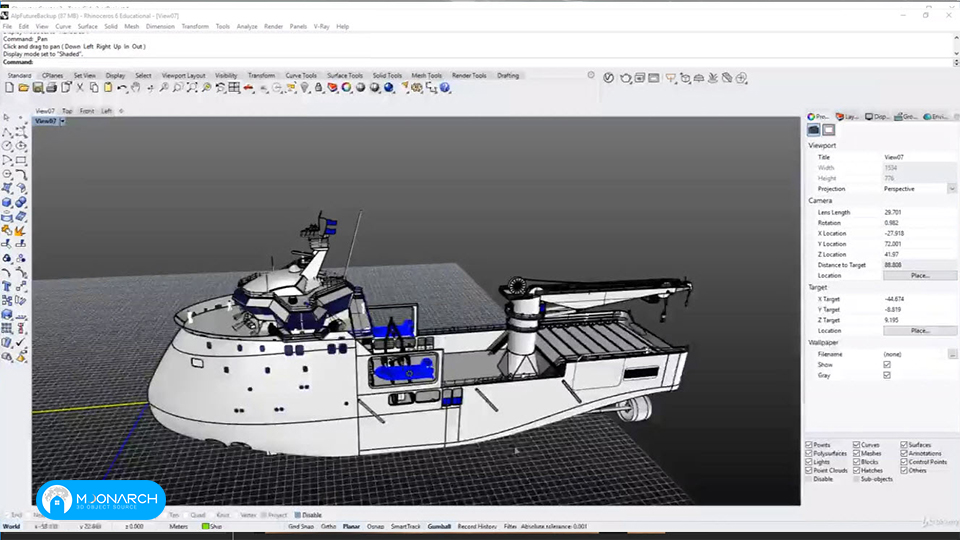This screenshot has height=540, width=960.
Task: Open the Surface menu
Action: 88,26
